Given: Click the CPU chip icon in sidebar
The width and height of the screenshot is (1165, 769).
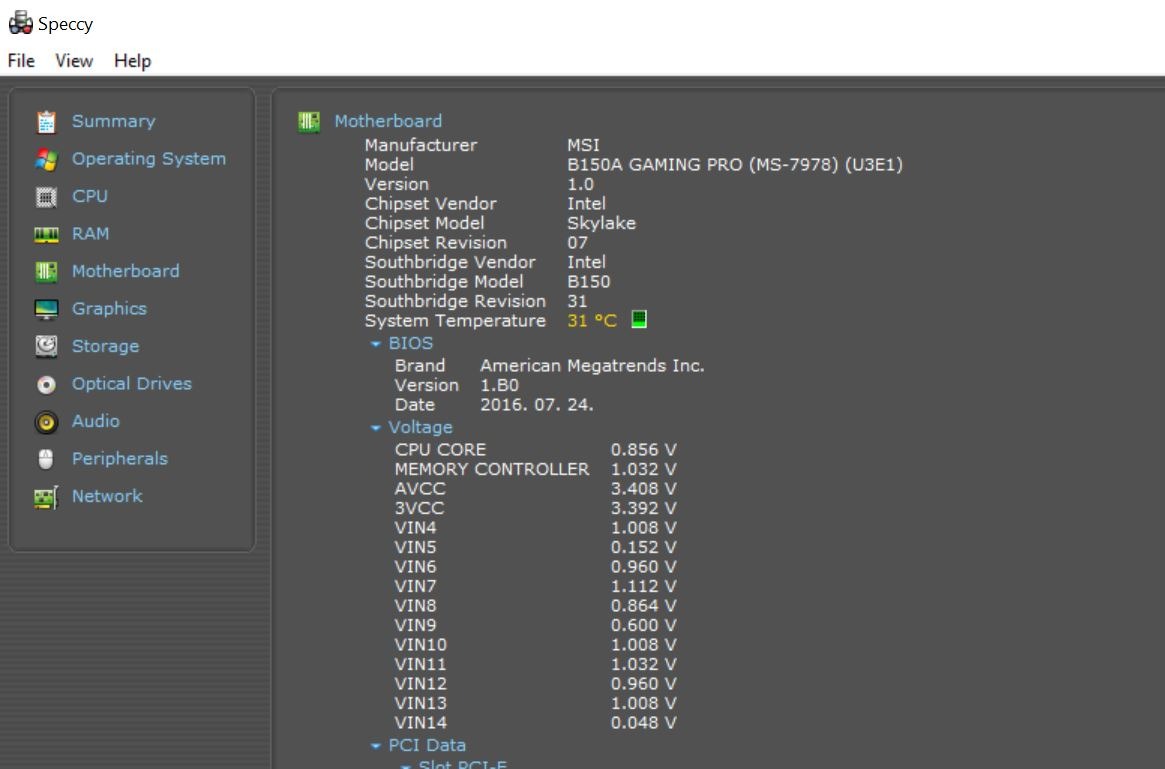Looking at the screenshot, I should (x=46, y=197).
